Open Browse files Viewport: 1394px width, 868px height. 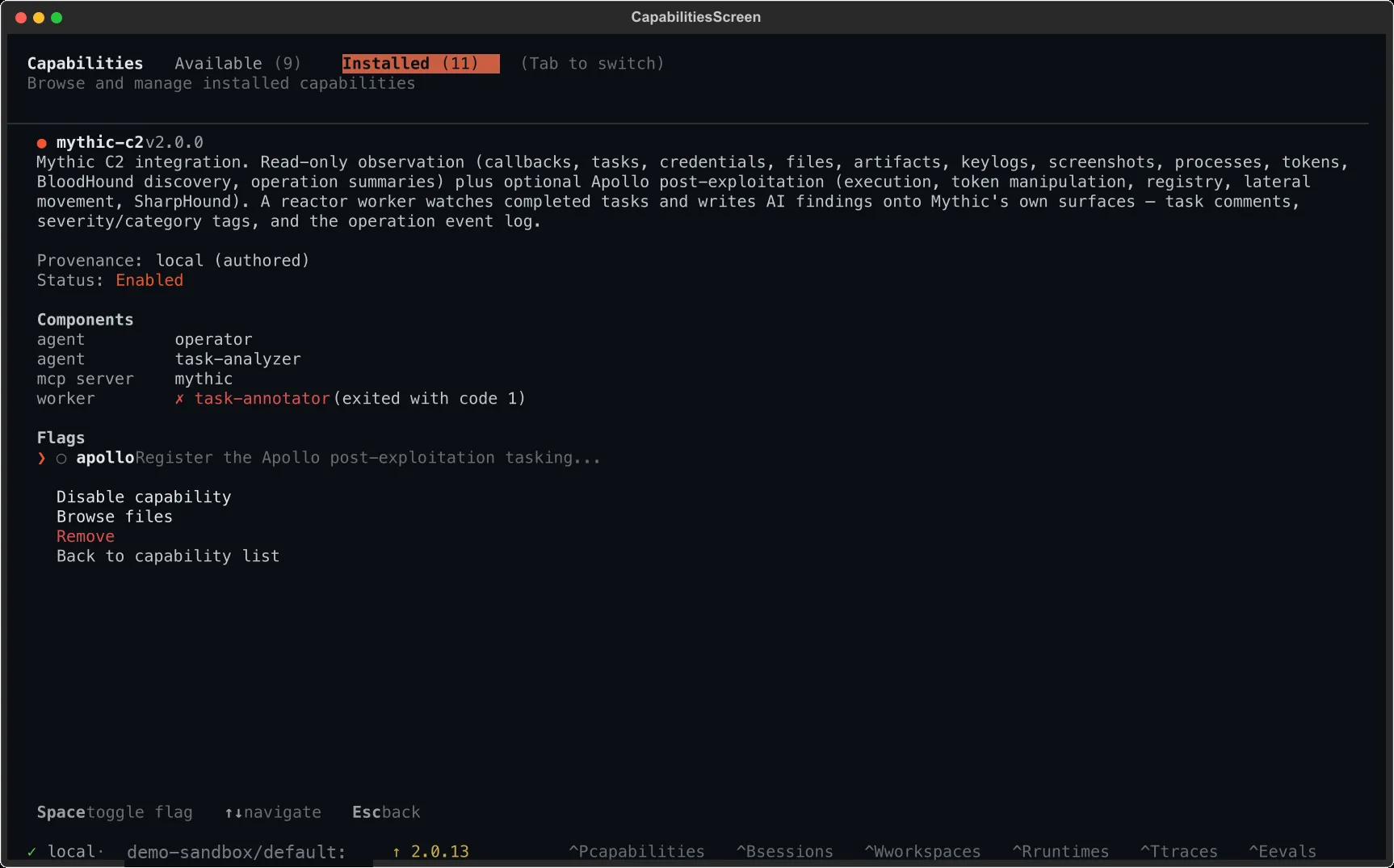115,517
